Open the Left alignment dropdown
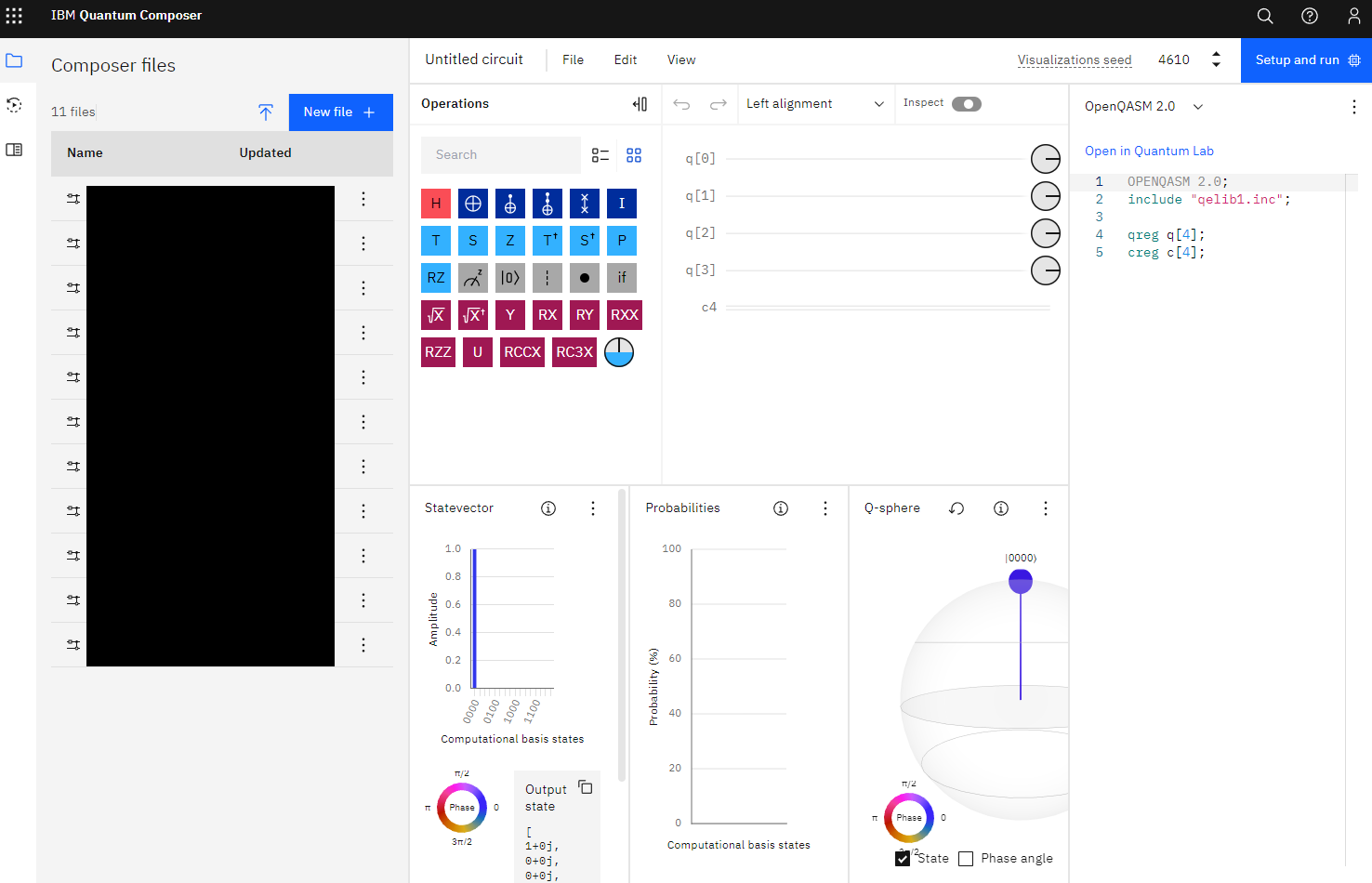1372x883 pixels. click(815, 104)
